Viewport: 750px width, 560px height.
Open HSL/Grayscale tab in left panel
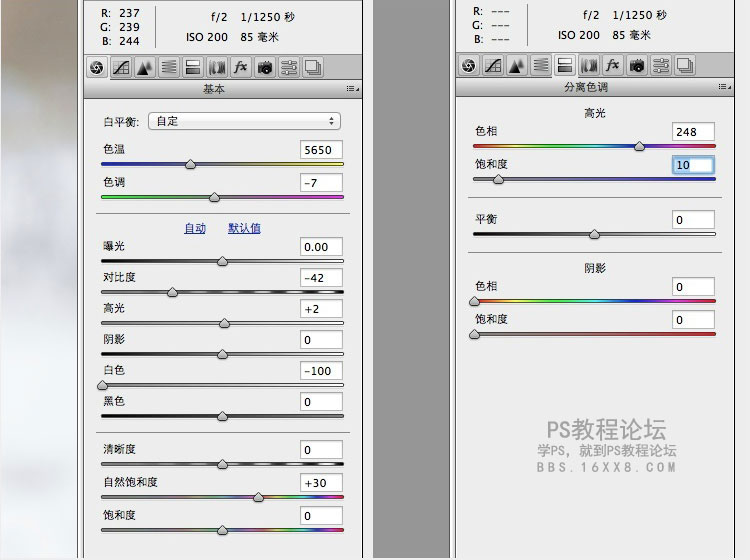[169, 67]
